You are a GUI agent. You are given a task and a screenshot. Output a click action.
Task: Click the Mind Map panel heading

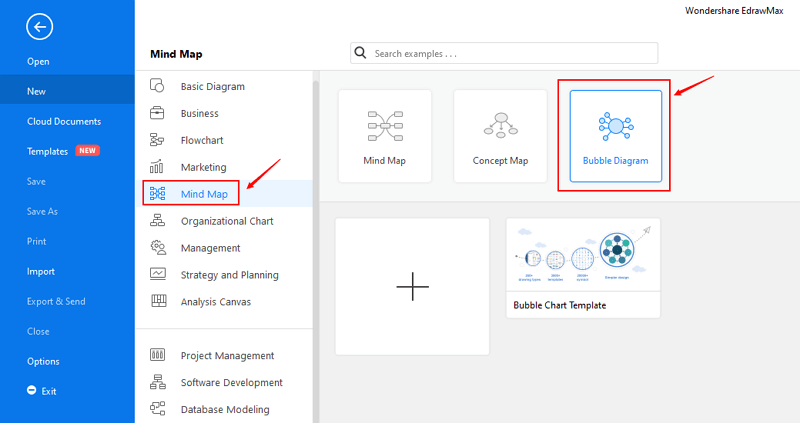176,54
